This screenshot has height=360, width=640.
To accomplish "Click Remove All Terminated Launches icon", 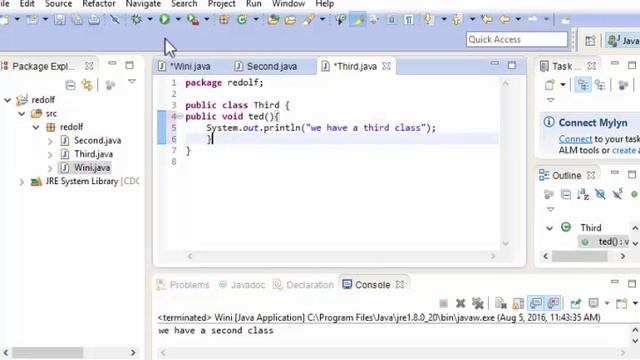I will 478,303.
